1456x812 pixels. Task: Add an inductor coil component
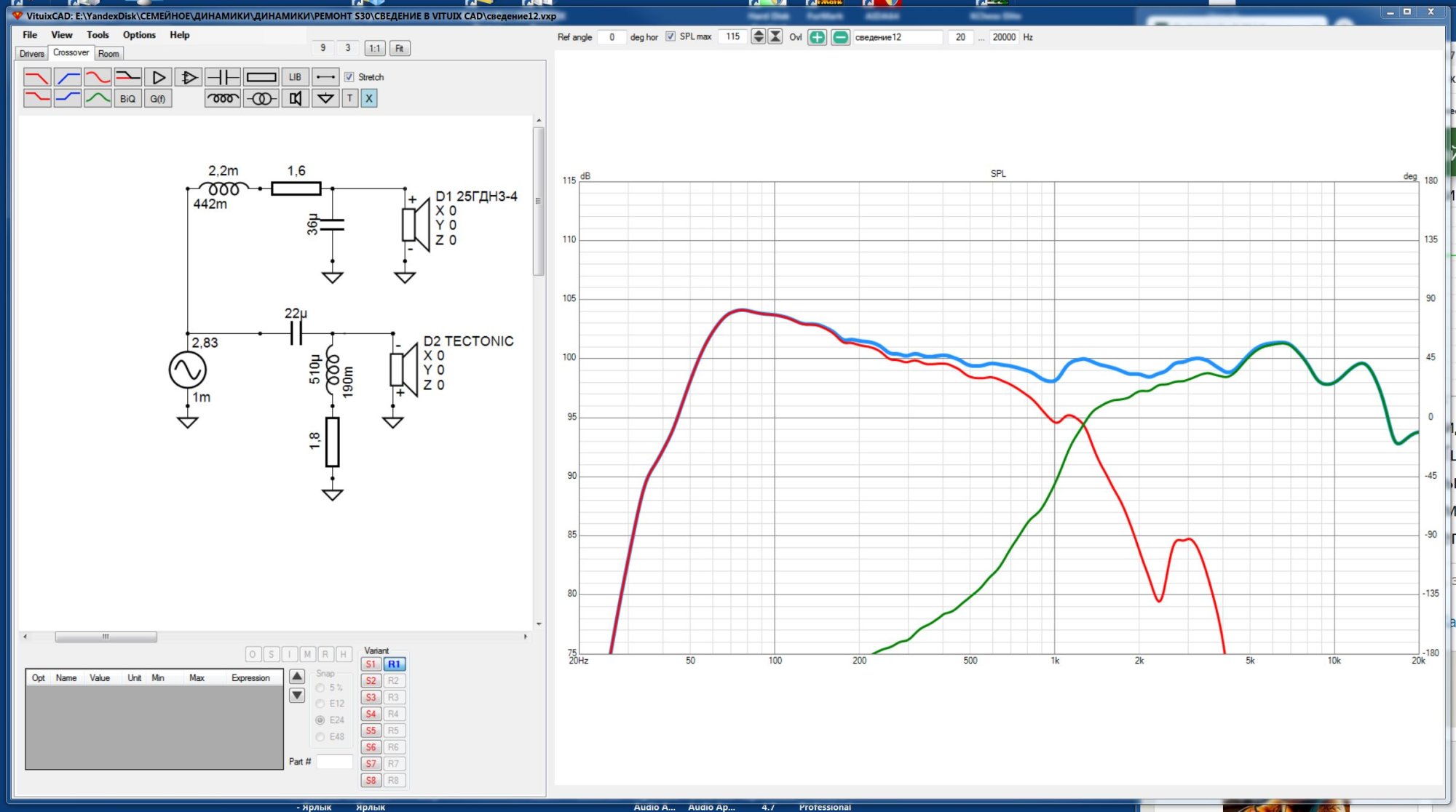tap(222, 98)
